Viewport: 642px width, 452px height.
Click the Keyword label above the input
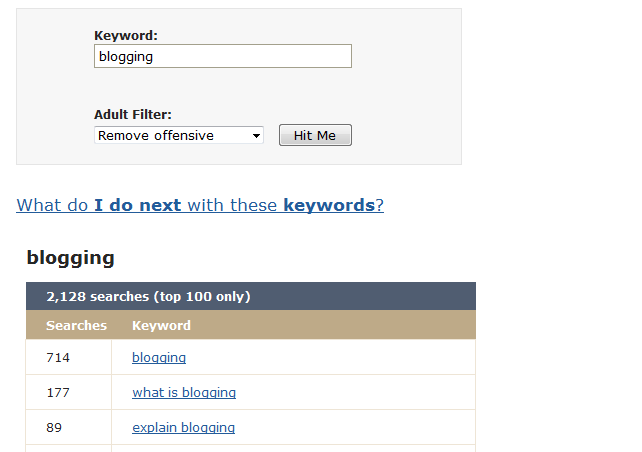[126, 36]
